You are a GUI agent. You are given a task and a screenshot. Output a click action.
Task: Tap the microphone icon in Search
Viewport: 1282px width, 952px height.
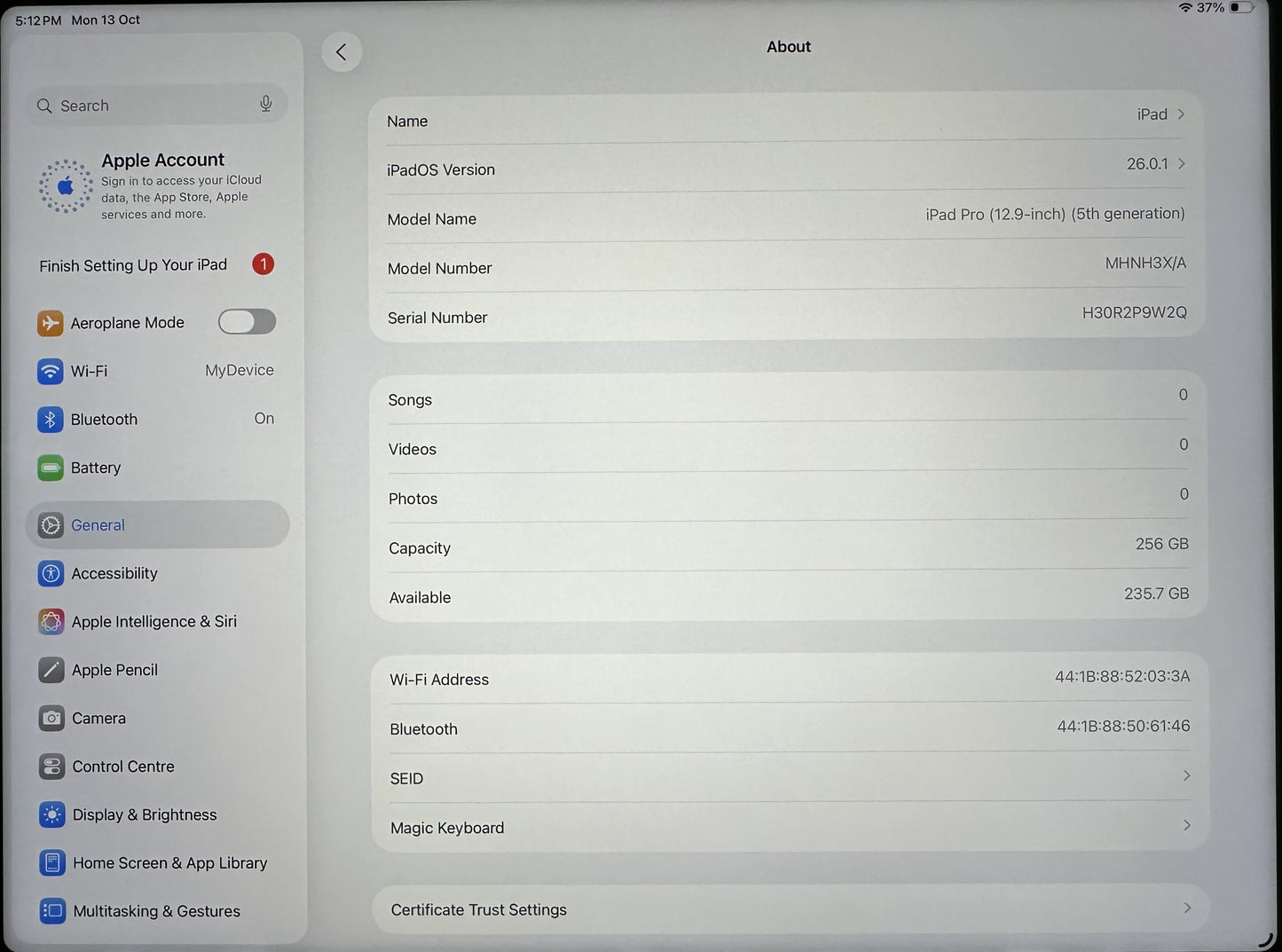click(265, 105)
